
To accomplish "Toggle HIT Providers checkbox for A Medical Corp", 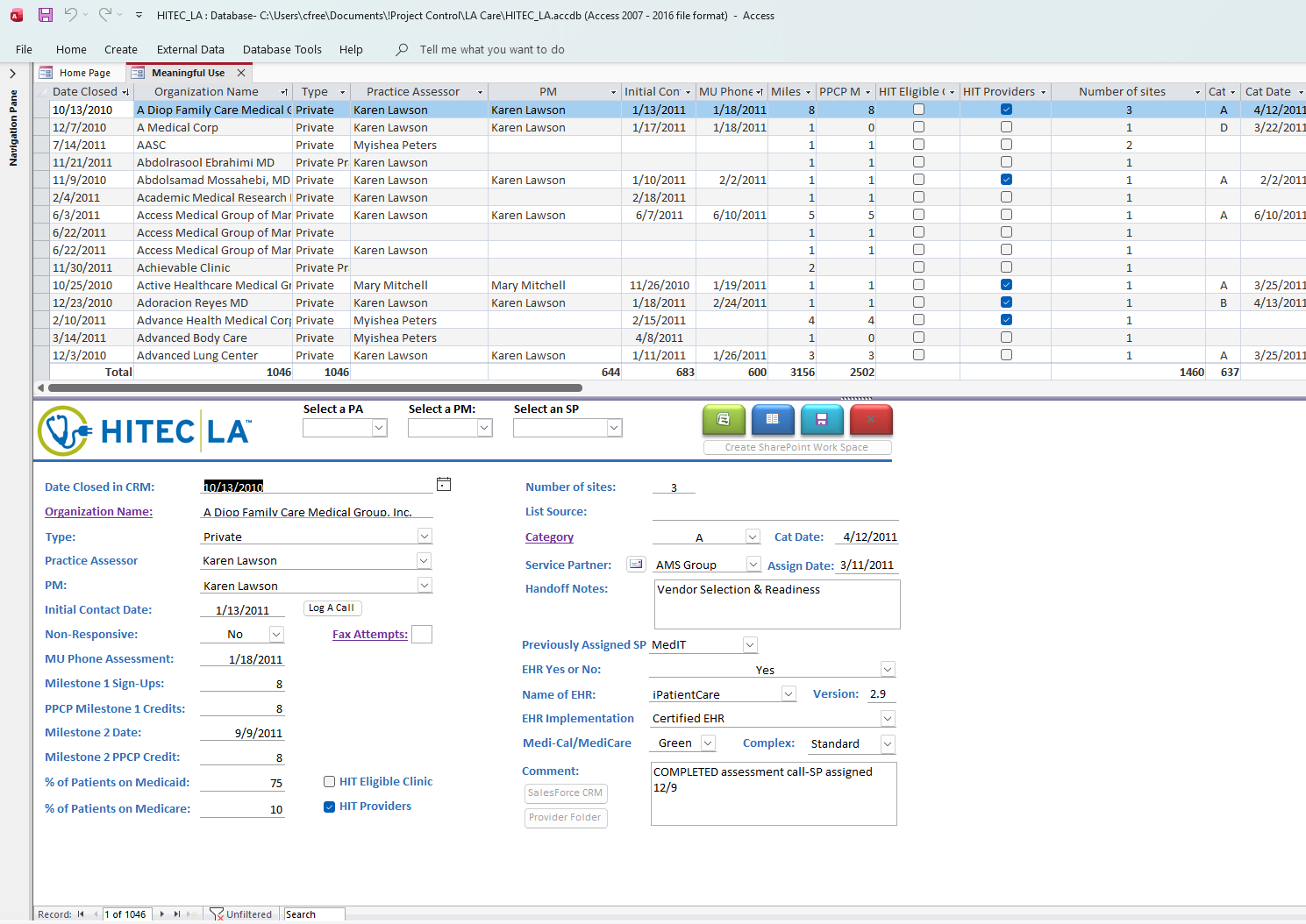I will click(x=1006, y=127).
